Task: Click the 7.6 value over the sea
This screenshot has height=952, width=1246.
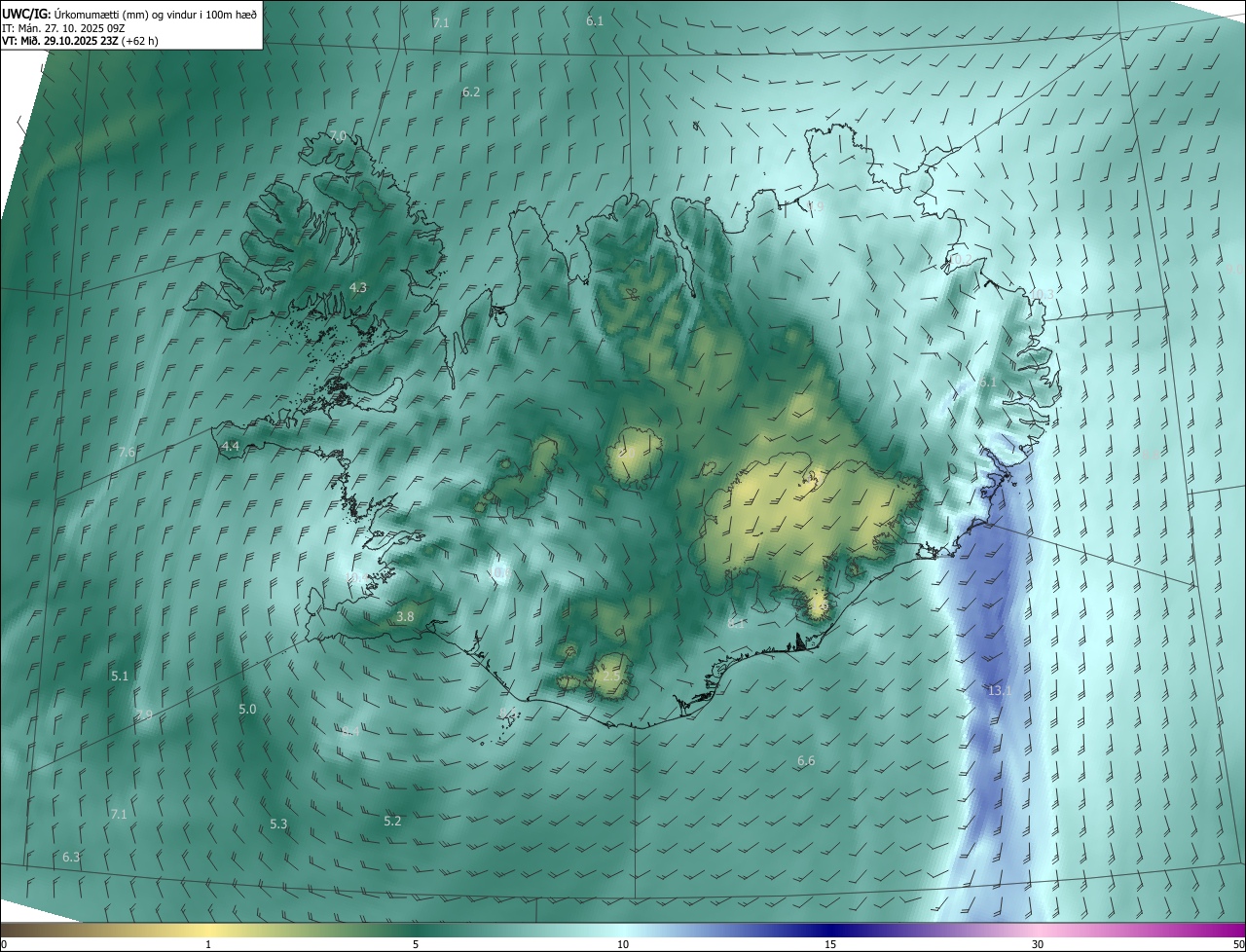Action: pos(127,452)
